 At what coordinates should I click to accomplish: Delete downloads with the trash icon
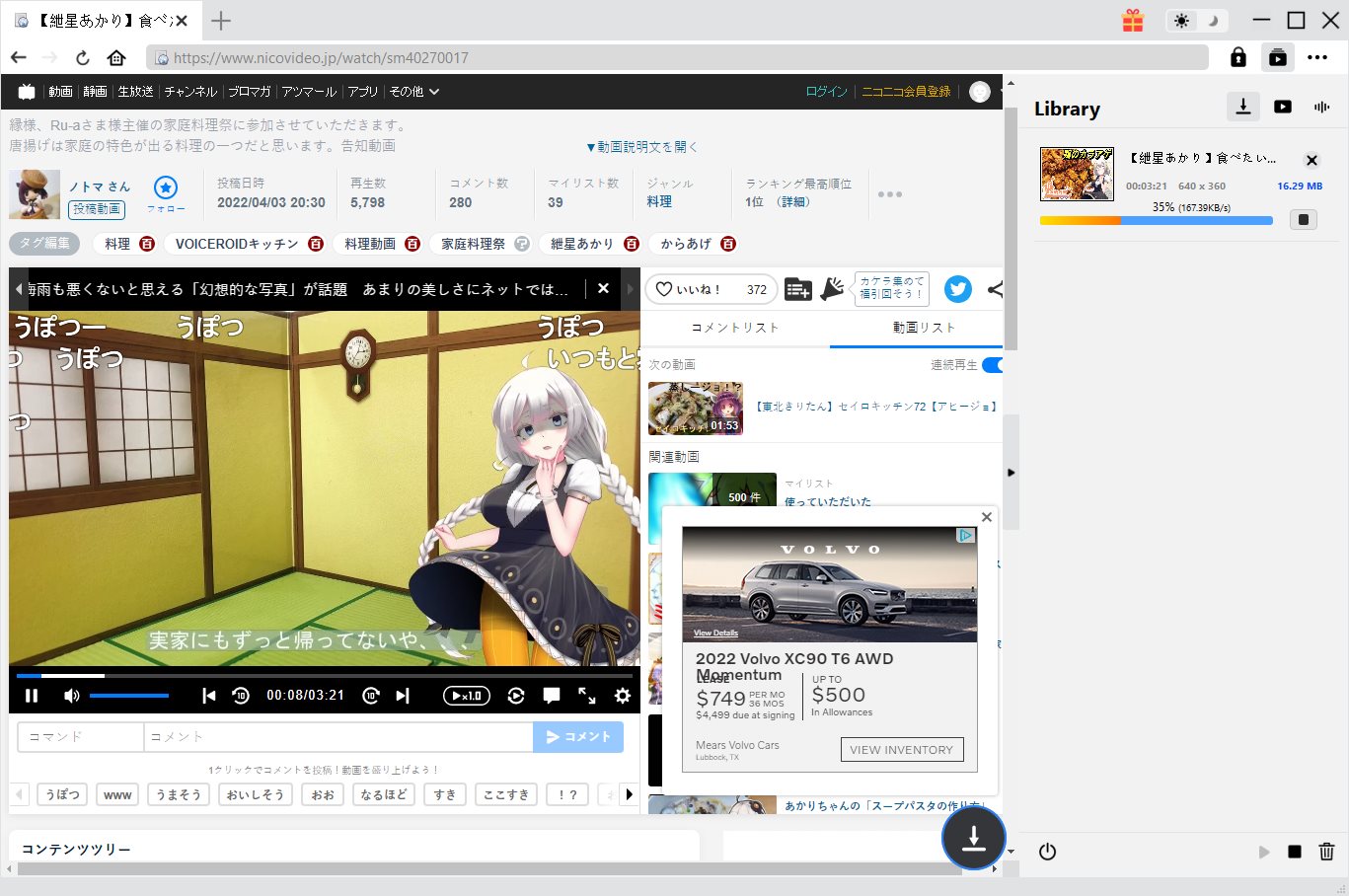pyautogui.click(x=1326, y=852)
